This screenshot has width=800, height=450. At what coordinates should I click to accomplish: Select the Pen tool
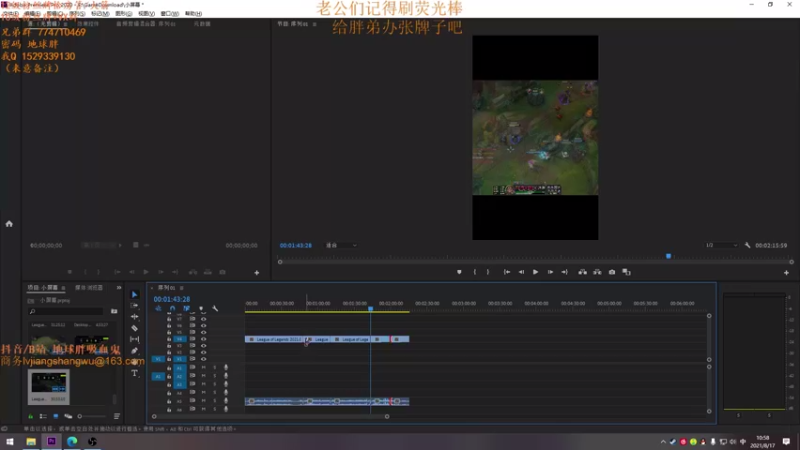pos(135,351)
